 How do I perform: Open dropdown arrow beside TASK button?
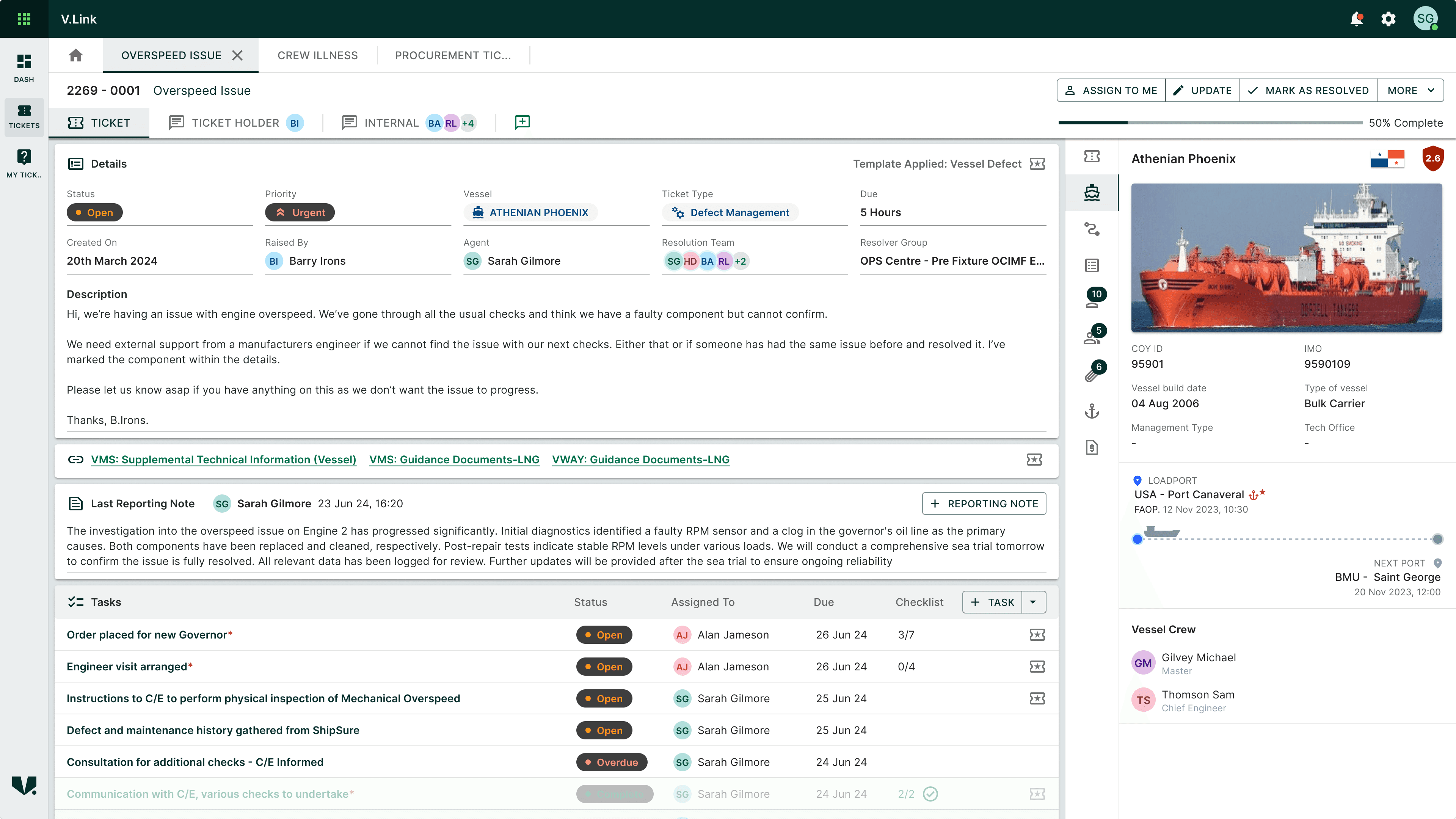point(1032,602)
